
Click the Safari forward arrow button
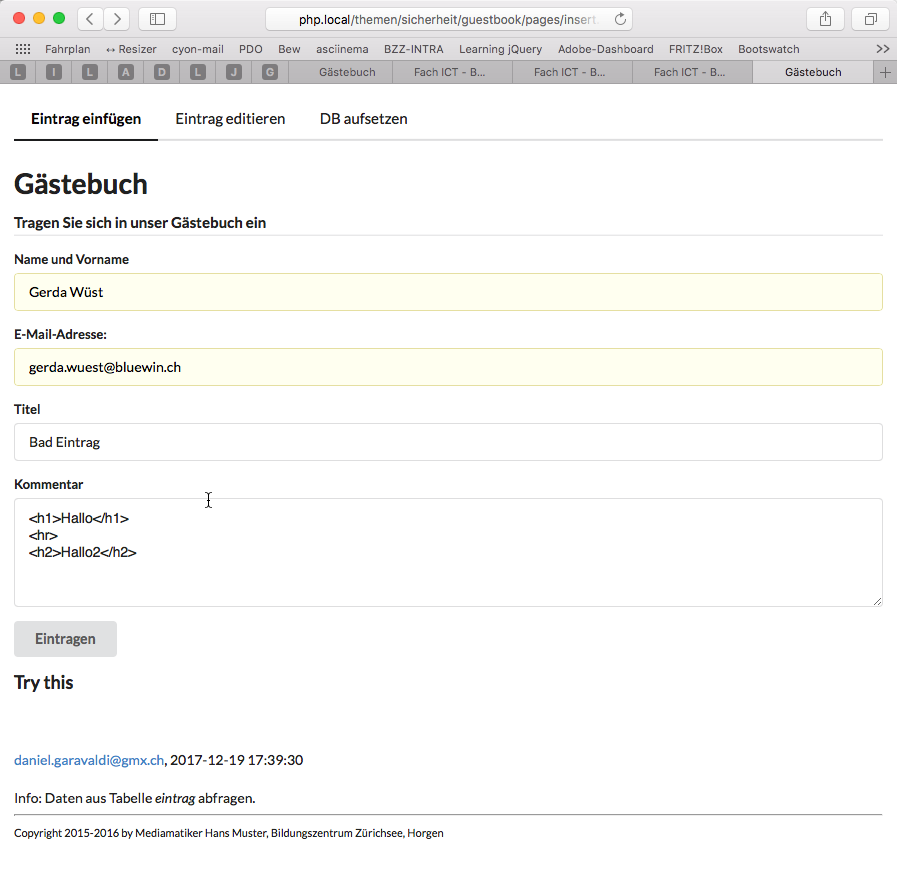117,19
